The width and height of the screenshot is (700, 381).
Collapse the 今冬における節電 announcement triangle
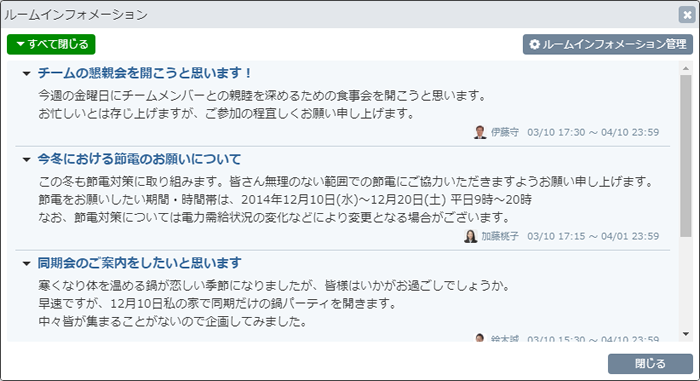pyautogui.click(x=26, y=159)
